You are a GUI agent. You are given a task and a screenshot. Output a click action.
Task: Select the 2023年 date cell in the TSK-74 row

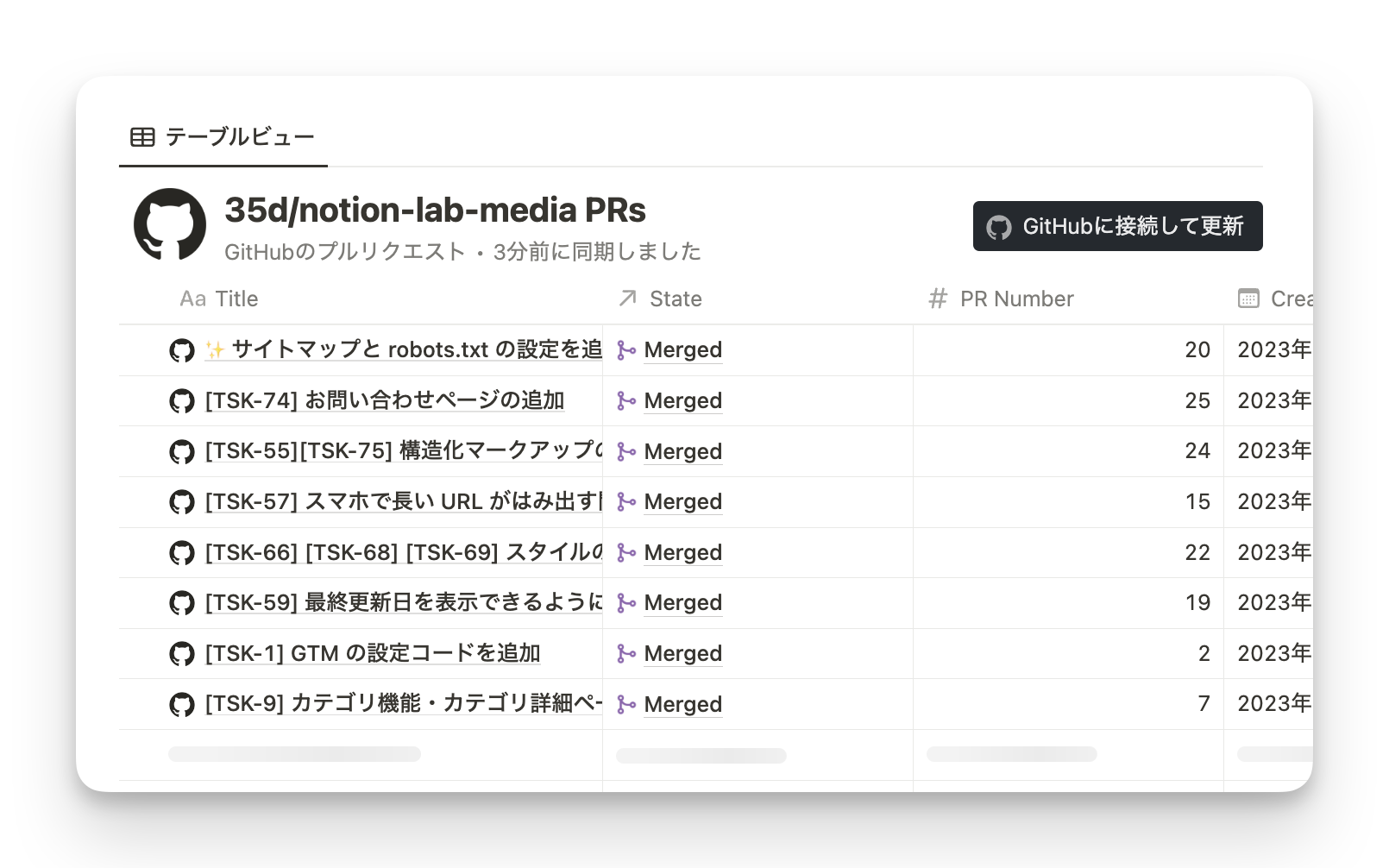[1269, 401]
